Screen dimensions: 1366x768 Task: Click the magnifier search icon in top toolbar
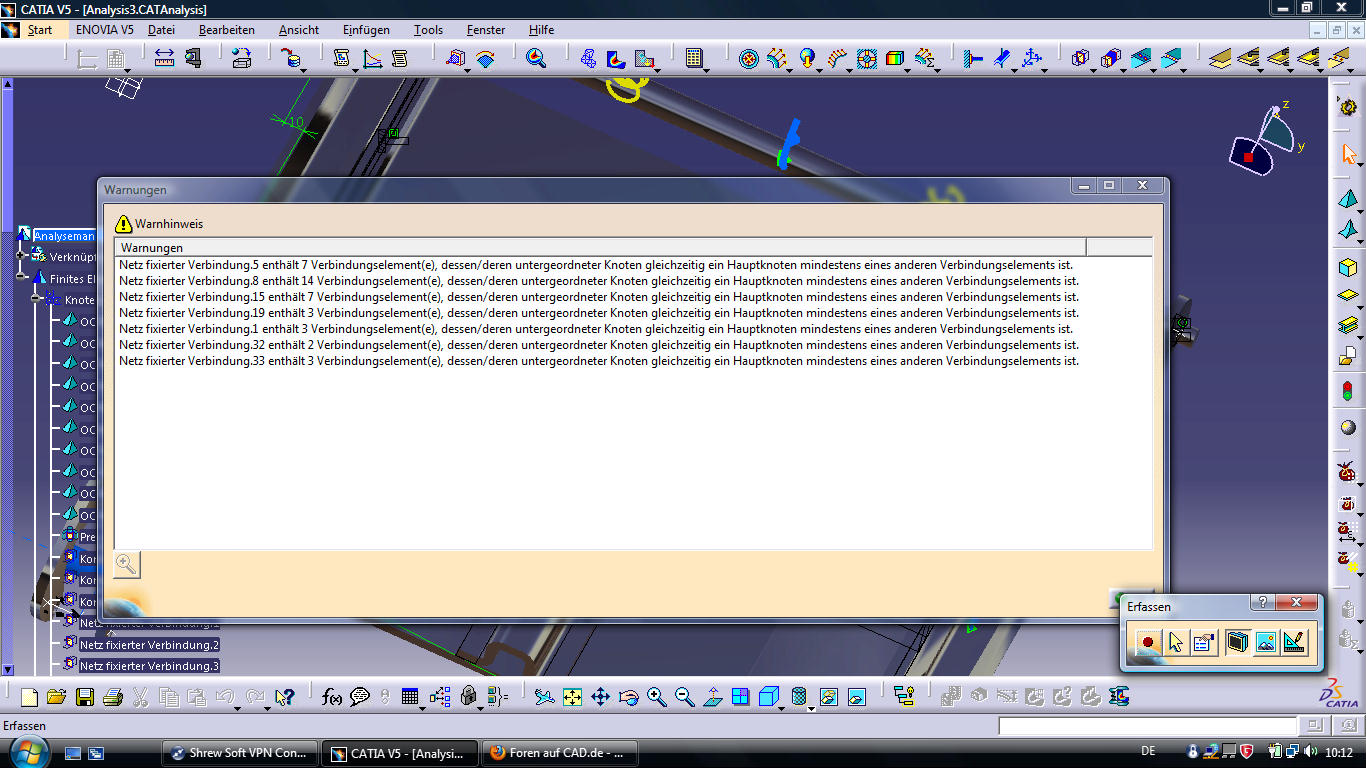[536, 58]
